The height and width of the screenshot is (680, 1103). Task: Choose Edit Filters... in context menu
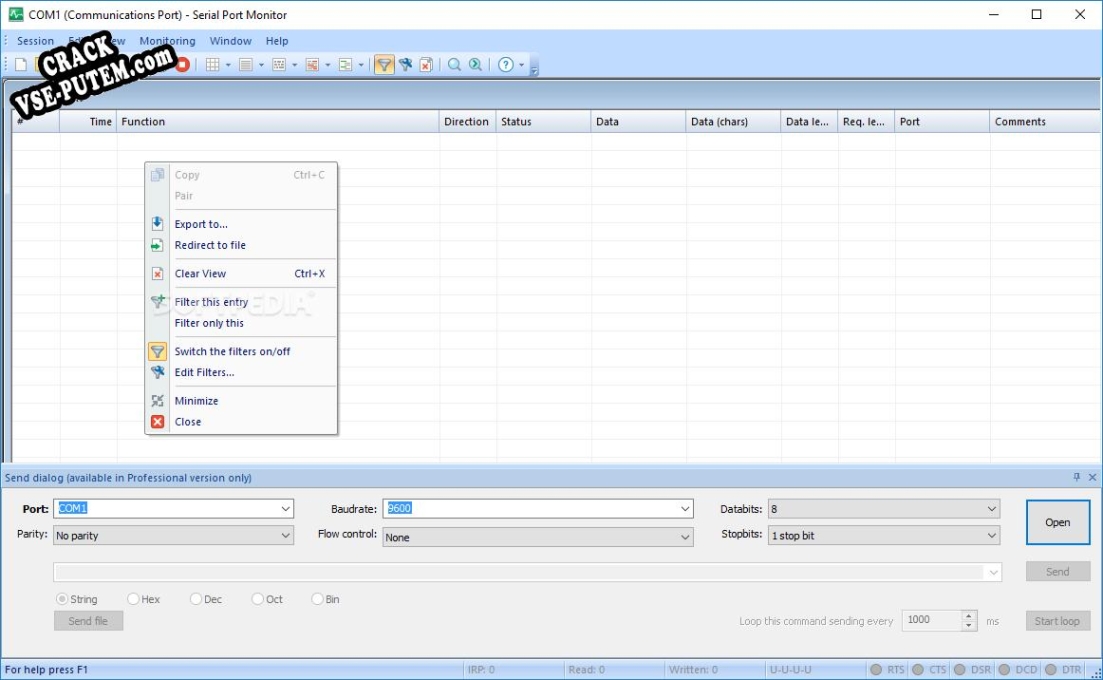241,373
